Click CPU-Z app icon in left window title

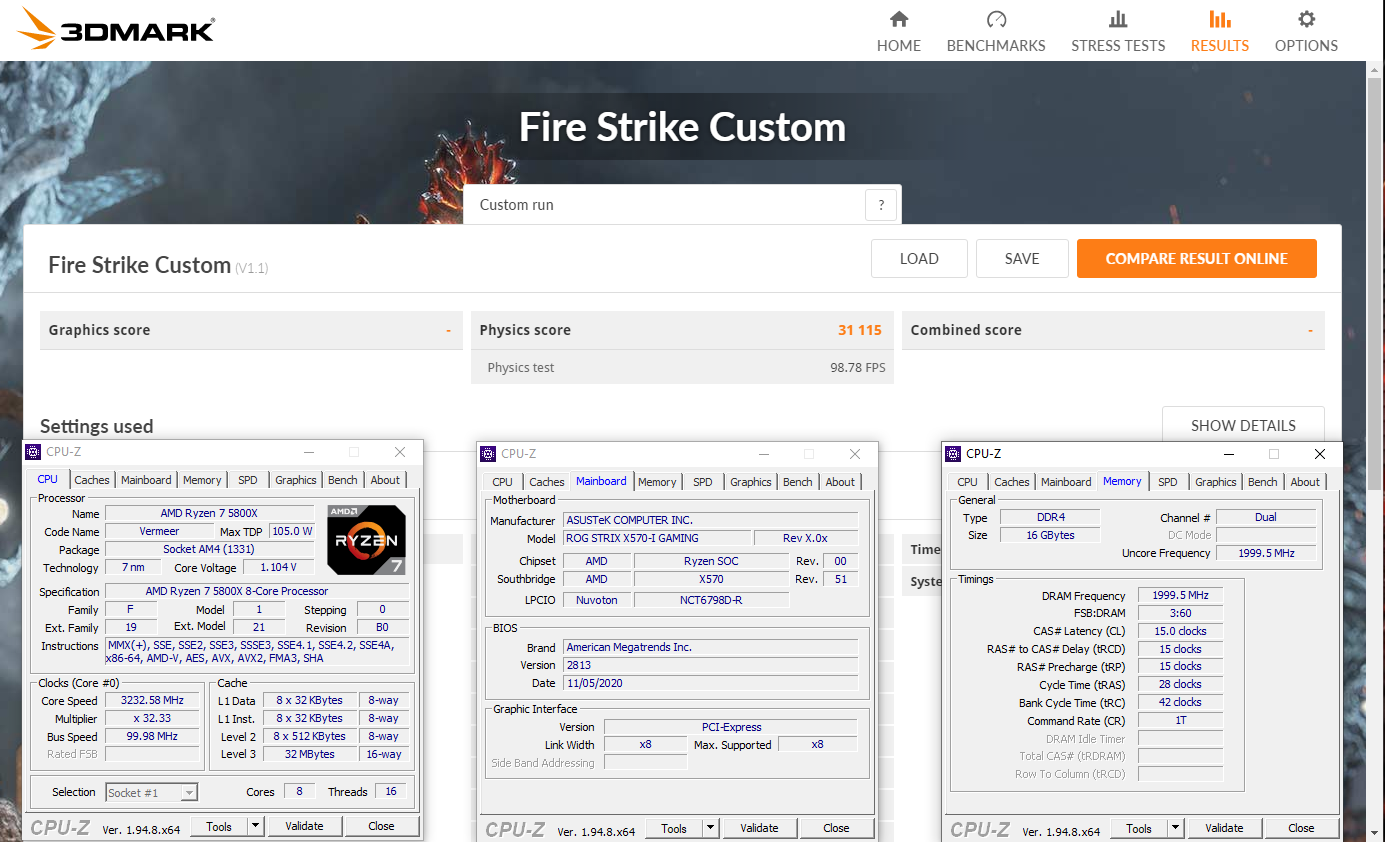pyautogui.click(x=33, y=452)
